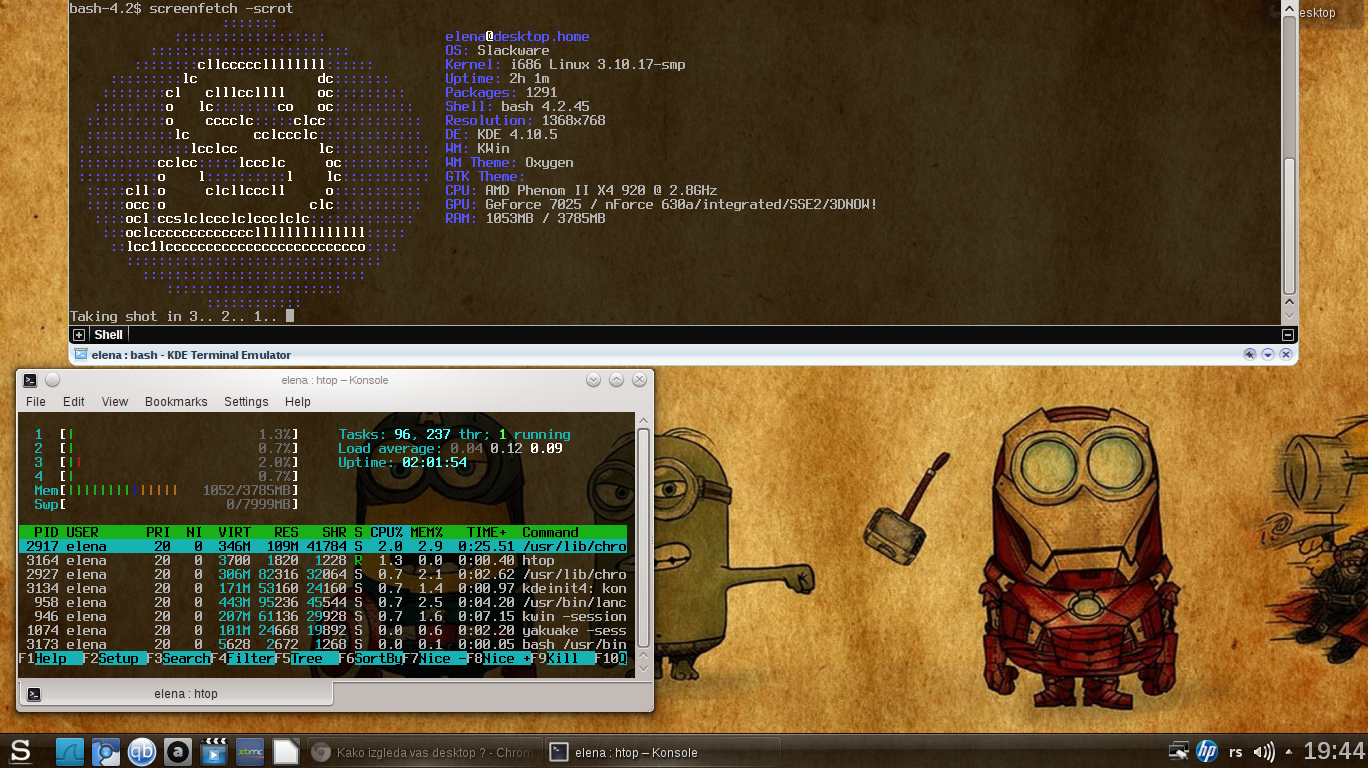Toggle Yakuake keep-open pin button
The height and width of the screenshot is (768, 1368).
1250,354
